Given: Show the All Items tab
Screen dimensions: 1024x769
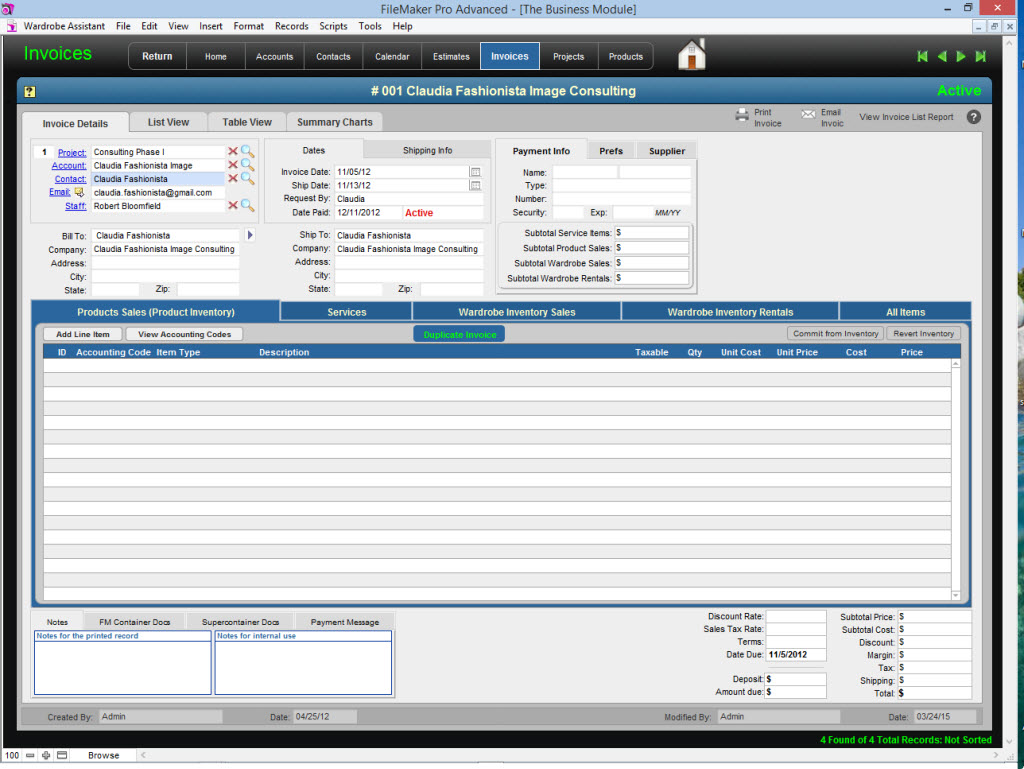Looking at the screenshot, I should [905, 312].
